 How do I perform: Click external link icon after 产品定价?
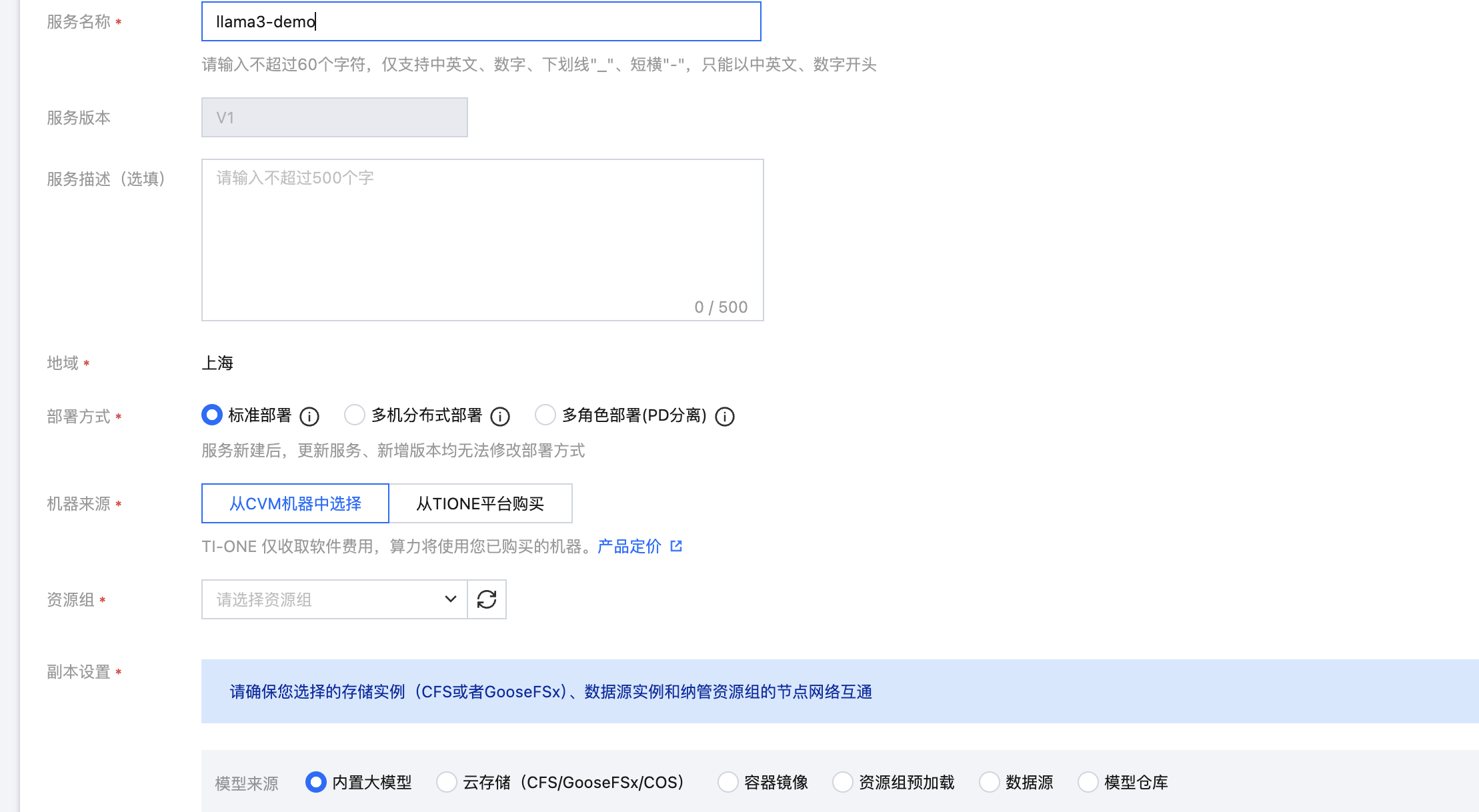tap(676, 546)
